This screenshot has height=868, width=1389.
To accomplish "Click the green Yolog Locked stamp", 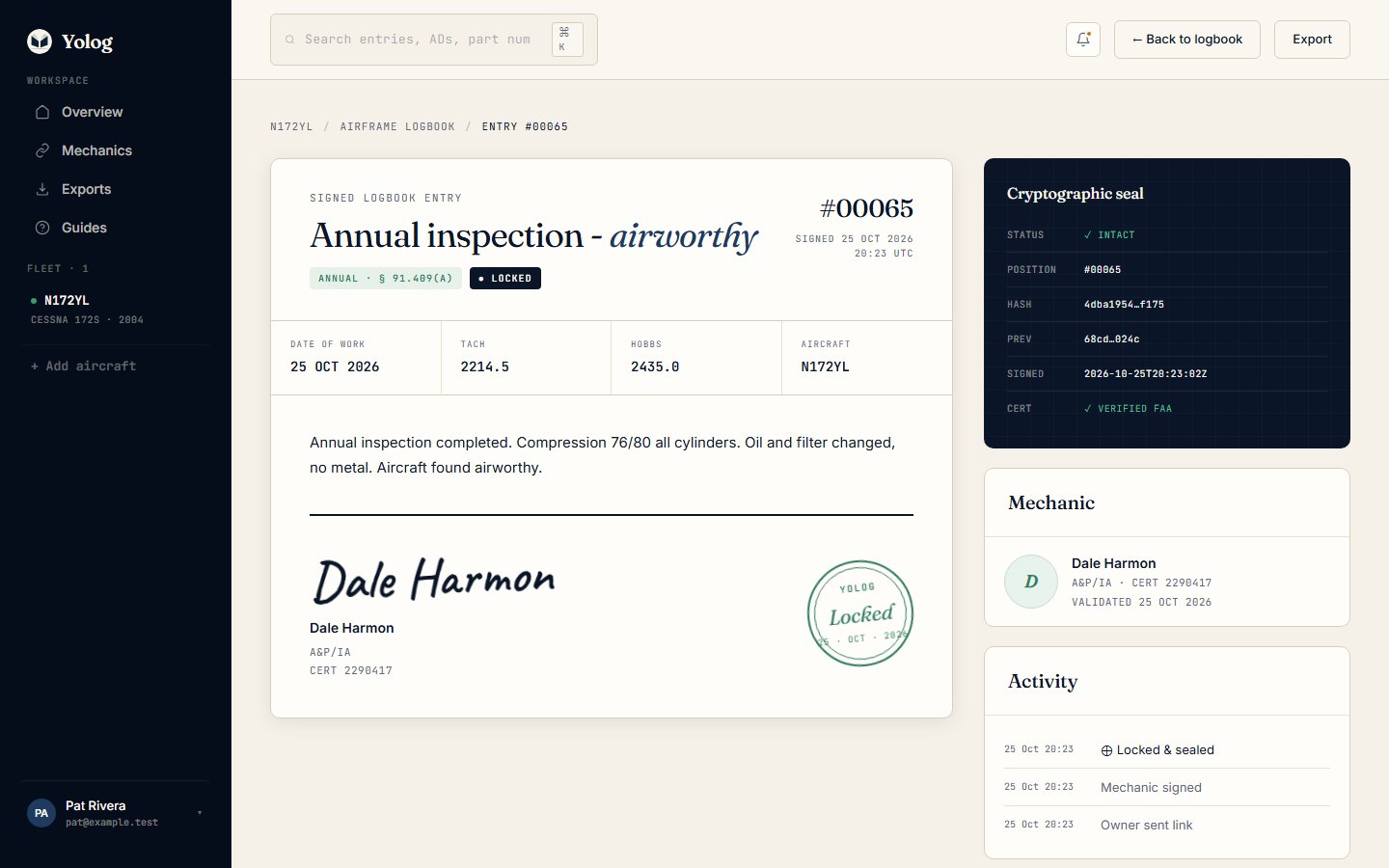I will [860, 613].
